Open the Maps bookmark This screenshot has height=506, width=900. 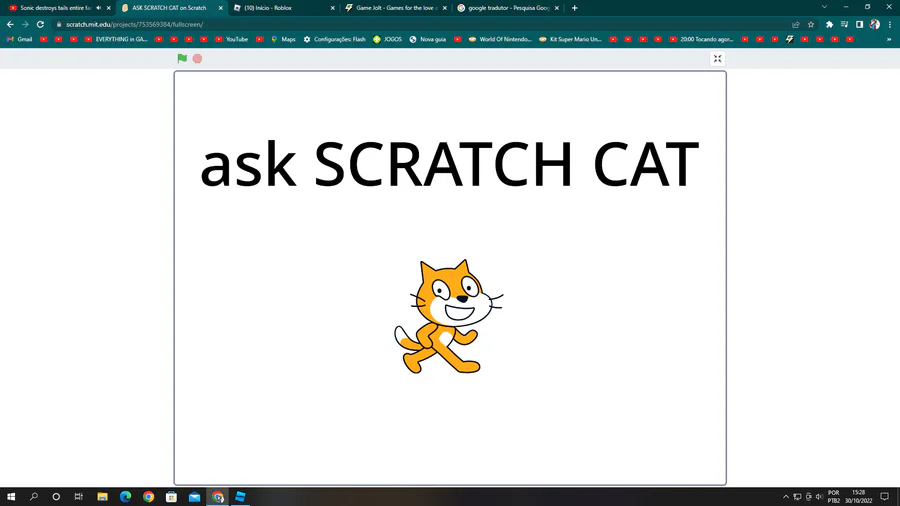click(284, 40)
